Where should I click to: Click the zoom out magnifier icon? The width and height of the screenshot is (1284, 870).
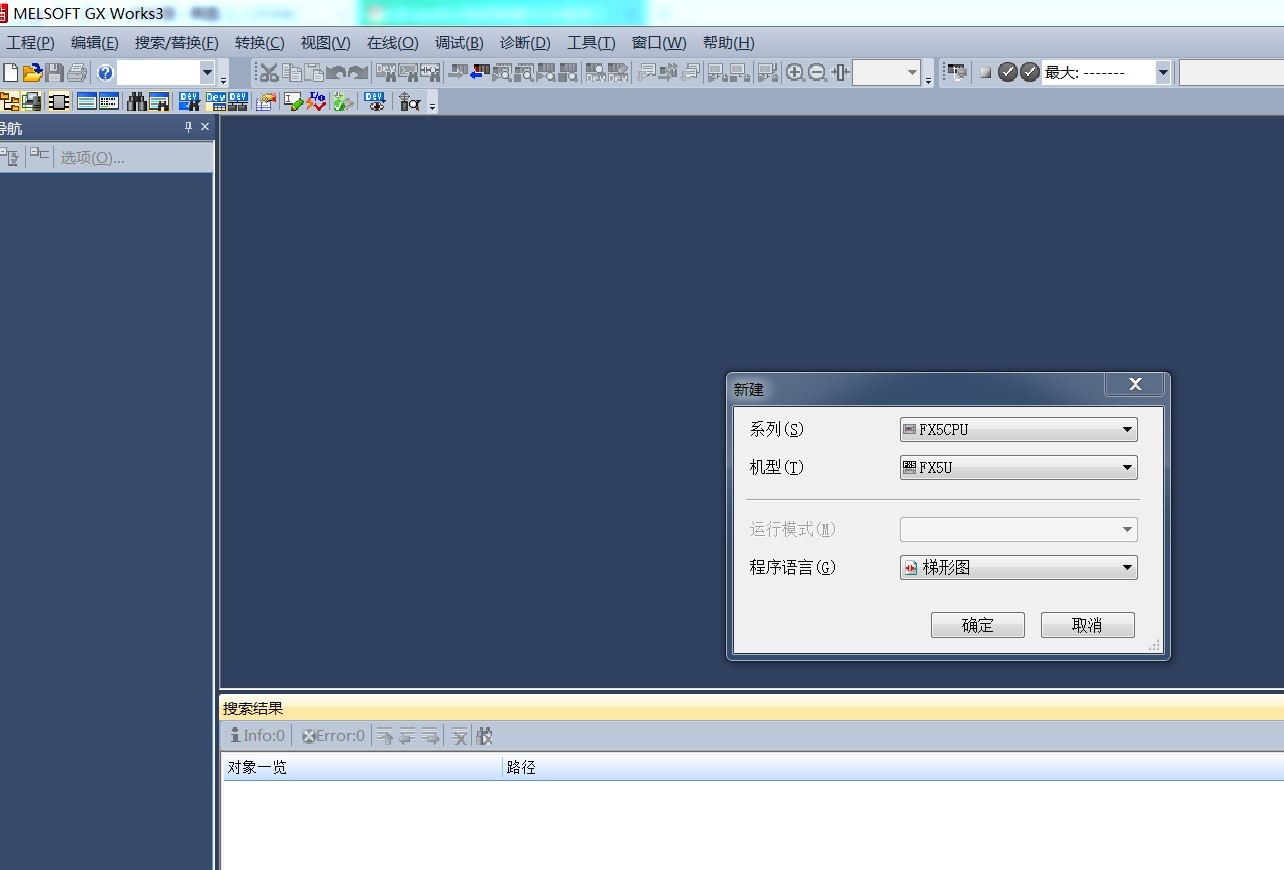817,72
